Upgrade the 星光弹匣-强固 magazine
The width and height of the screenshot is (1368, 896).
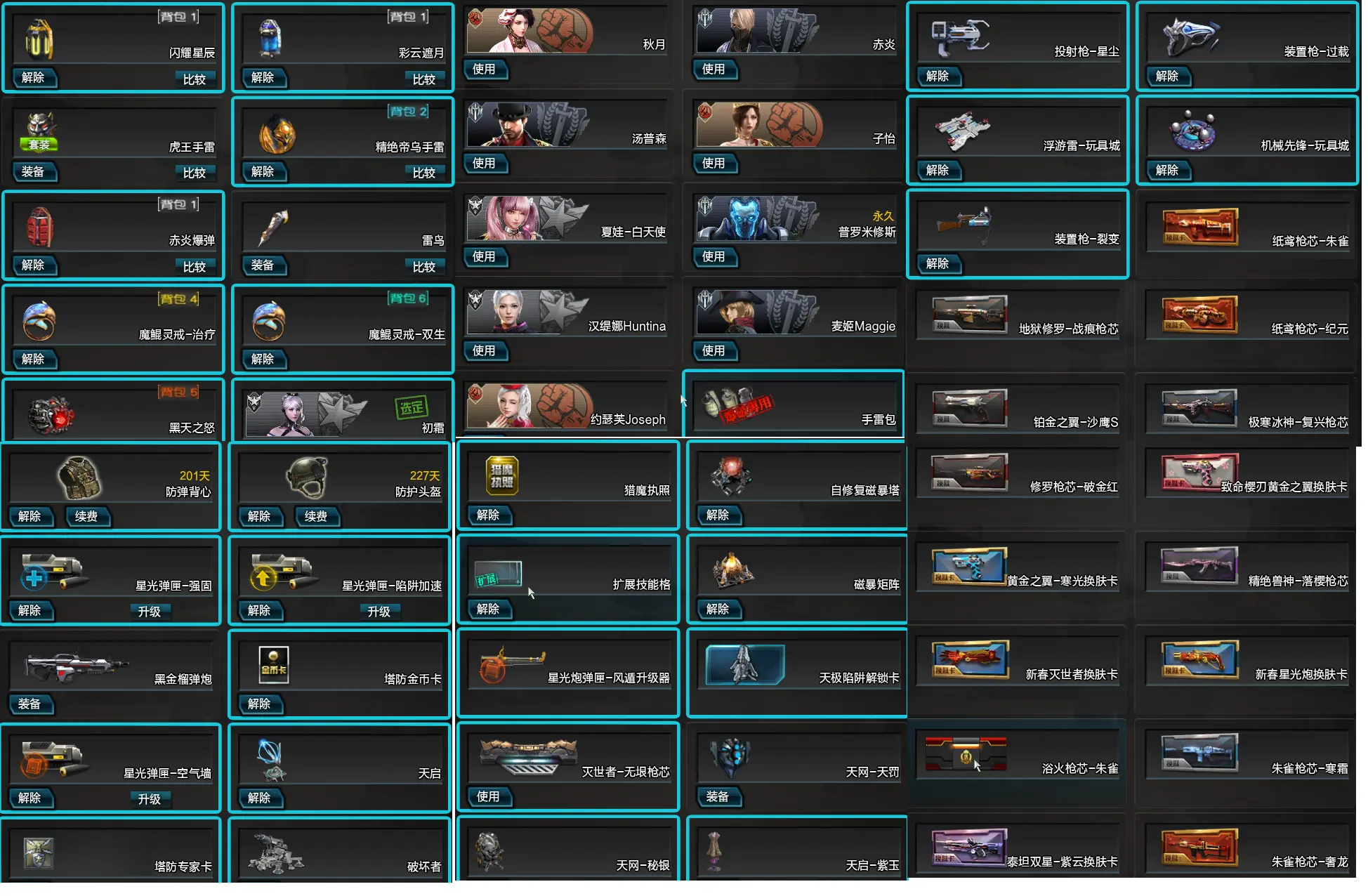pos(149,611)
